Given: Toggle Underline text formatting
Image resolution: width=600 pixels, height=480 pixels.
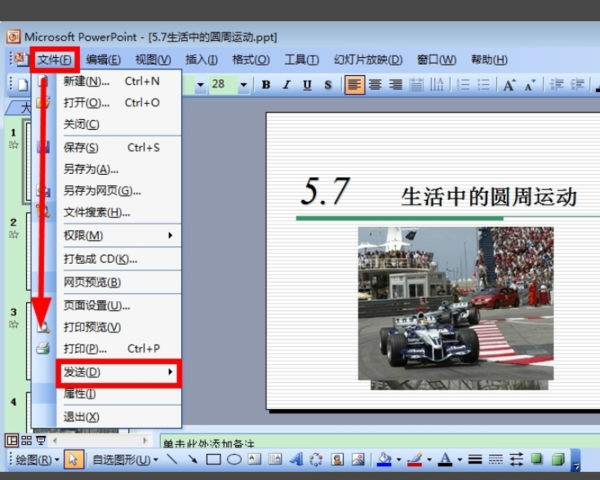Looking at the screenshot, I should pos(306,85).
